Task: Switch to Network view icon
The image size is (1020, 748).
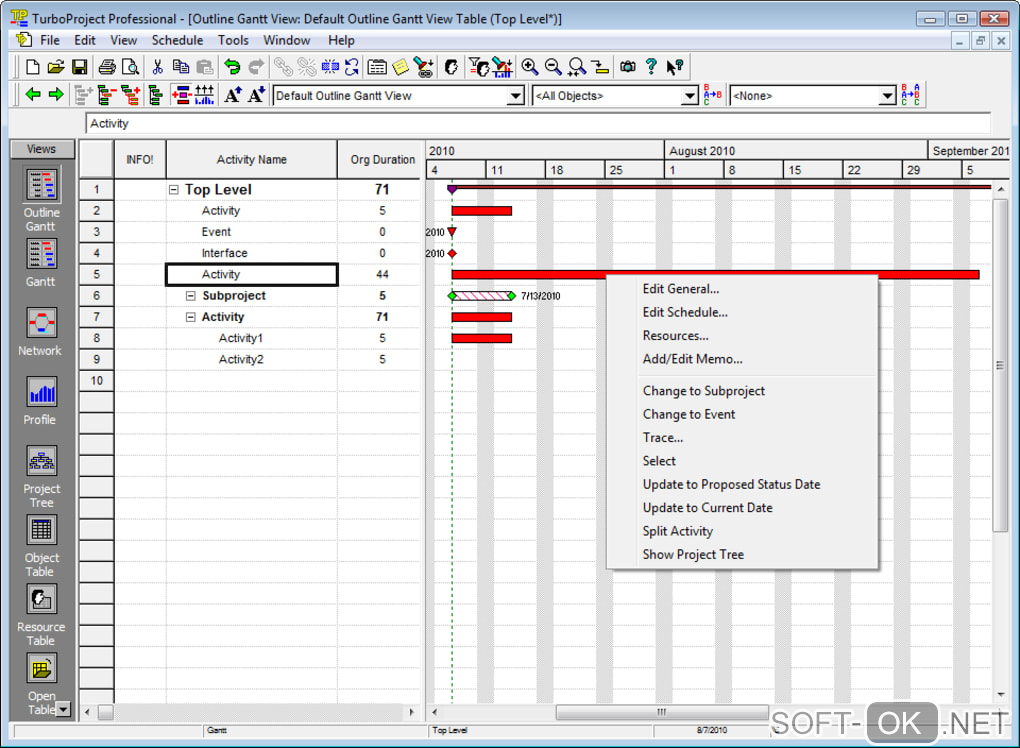Action: [x=41, y=323]
